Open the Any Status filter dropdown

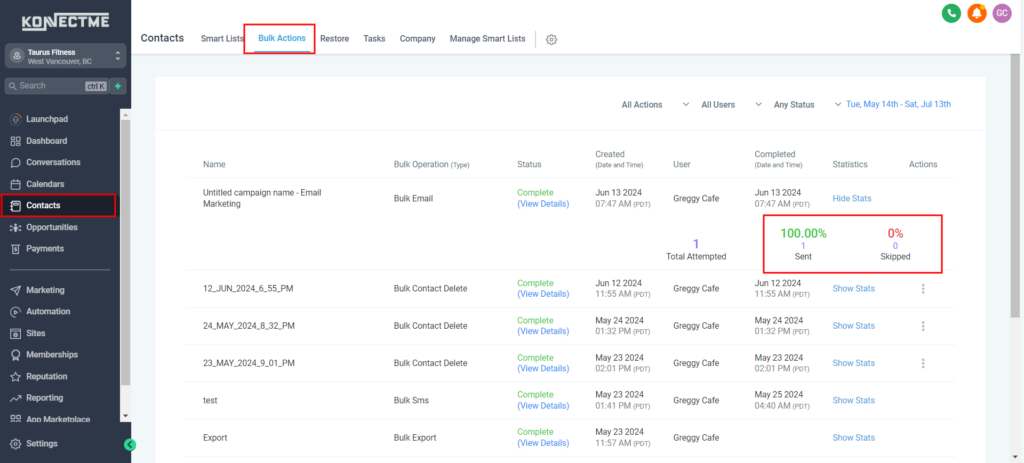coord(807,104)
